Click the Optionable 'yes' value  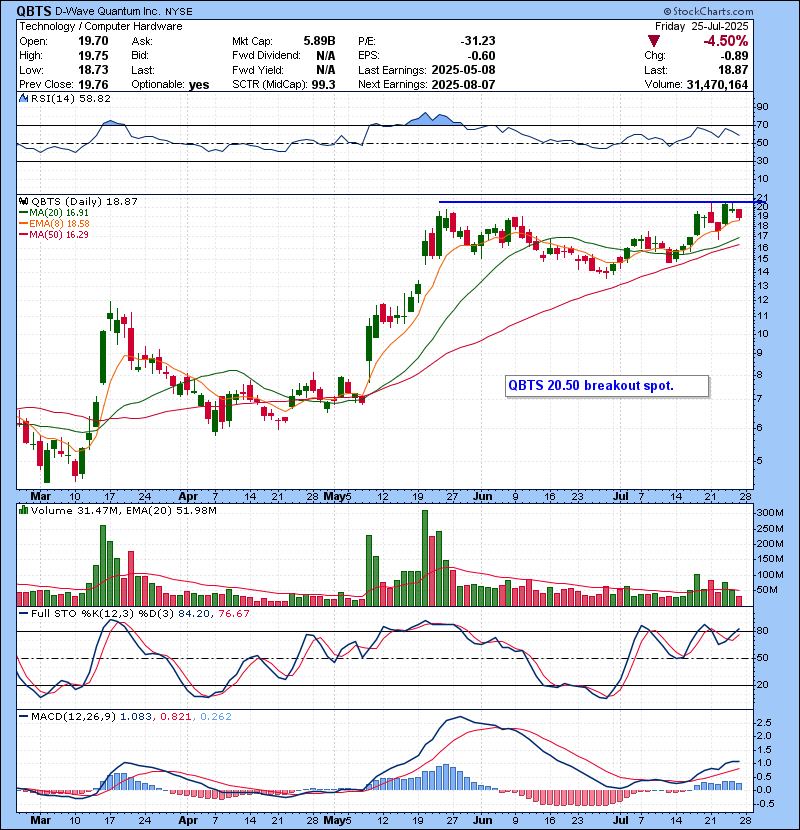[x=199, y=85]
